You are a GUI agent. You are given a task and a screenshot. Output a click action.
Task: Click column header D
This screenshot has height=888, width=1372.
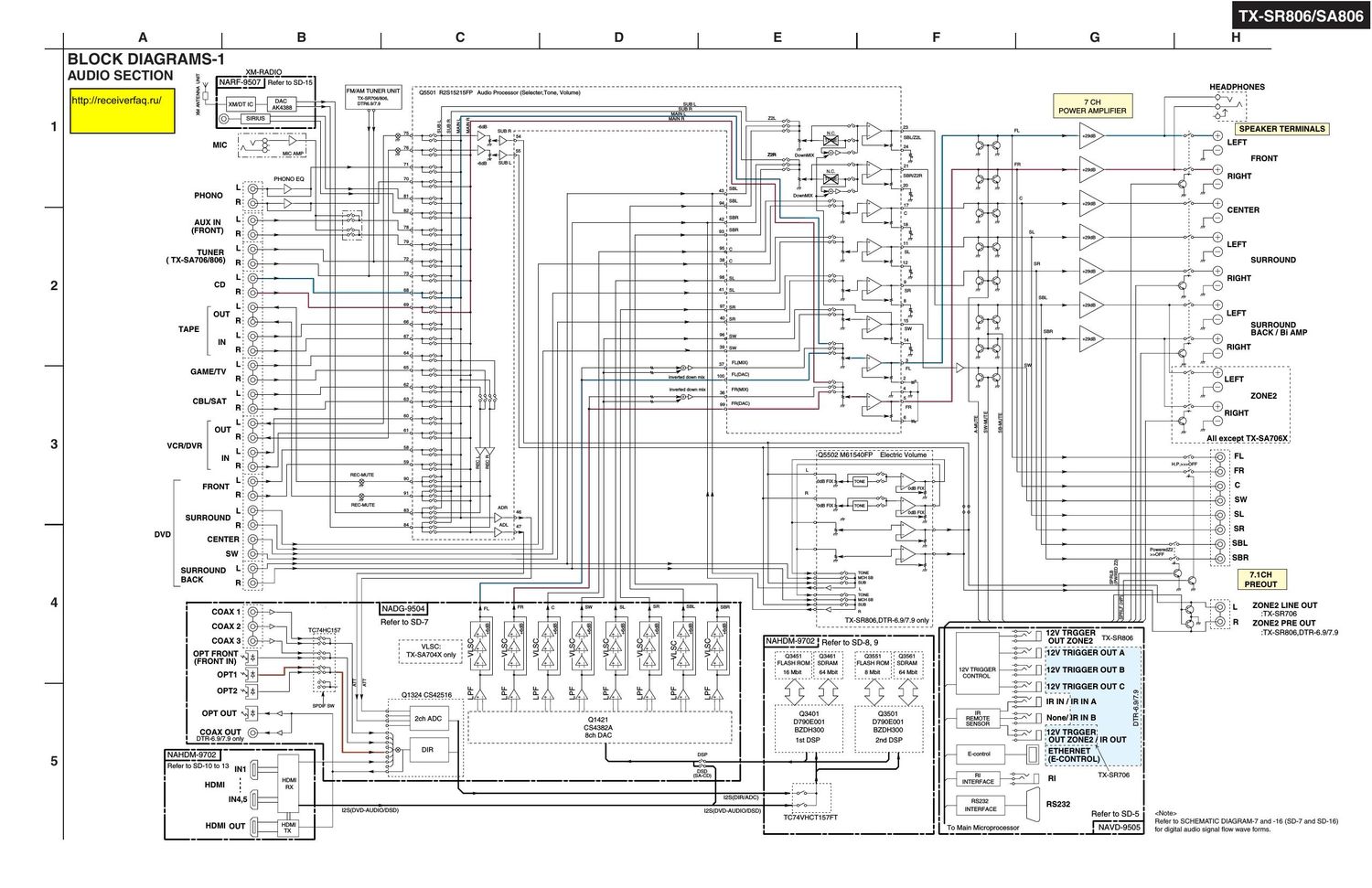[619, 37]
